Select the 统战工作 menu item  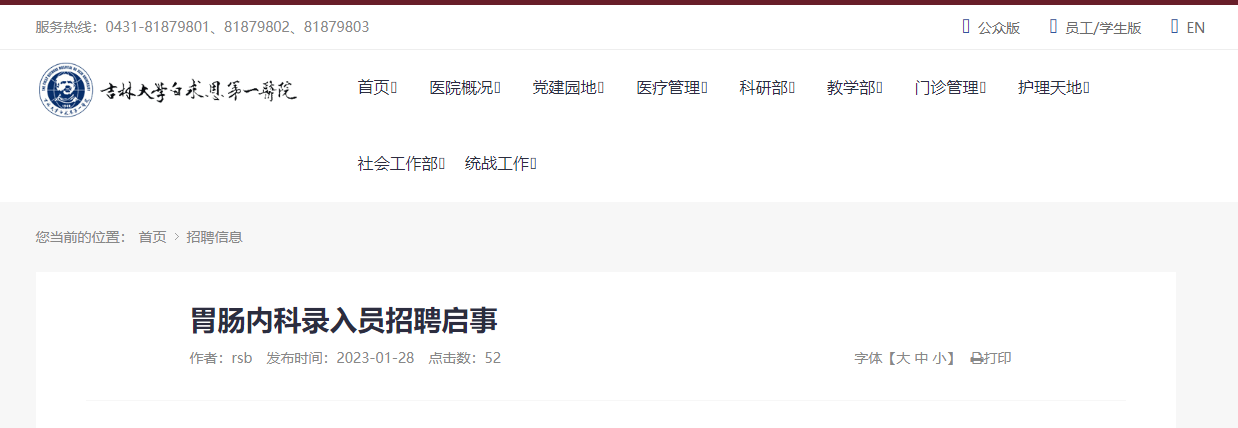(x=501, y=164)
